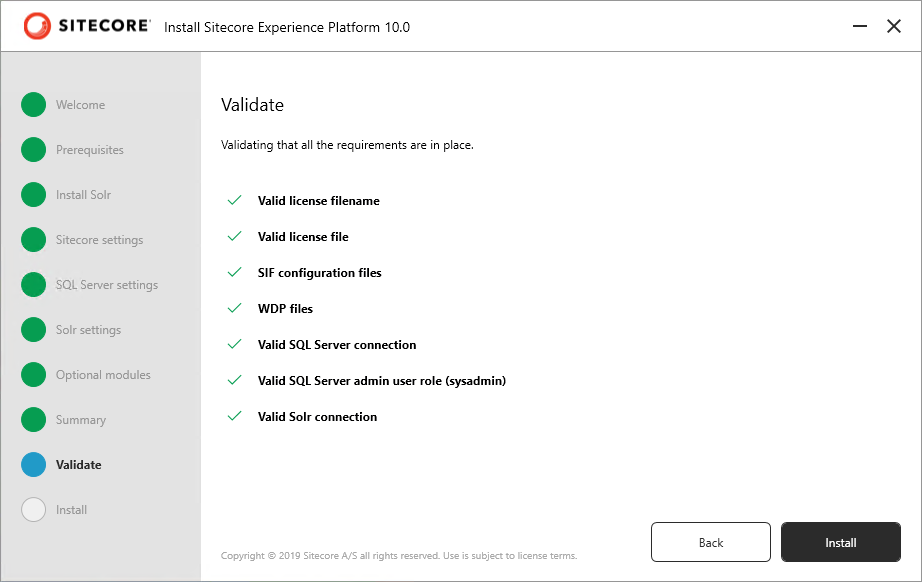Select the Sitecore settings step
This screenshot has height=582, width=922.
(x=99, y=240)
